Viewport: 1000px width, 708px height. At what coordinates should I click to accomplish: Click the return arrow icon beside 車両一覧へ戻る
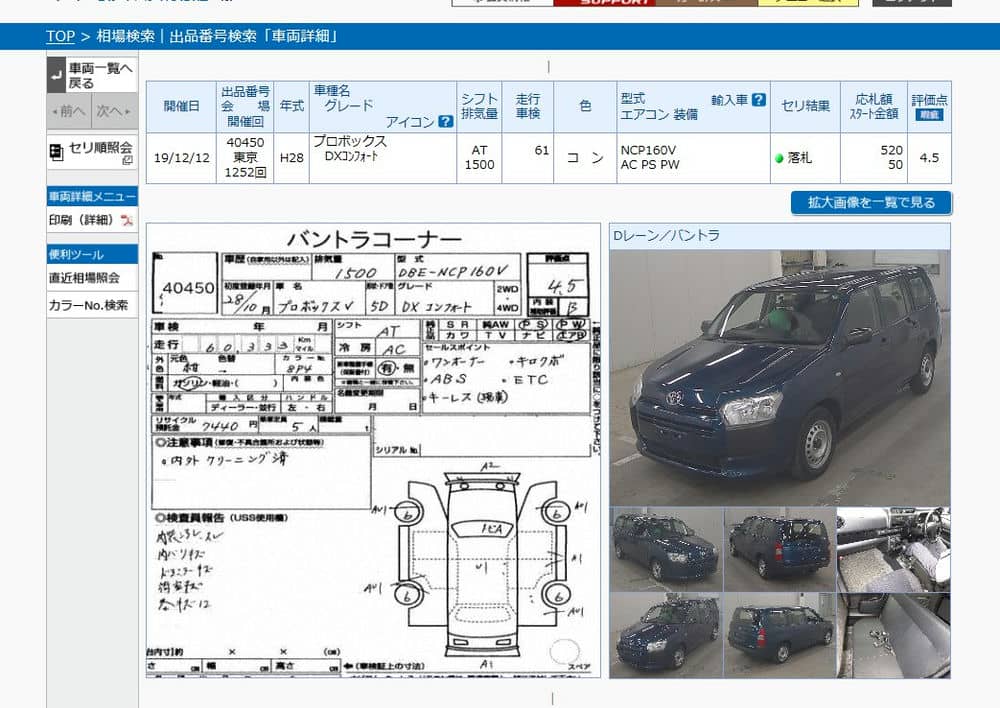pos(56,75)
